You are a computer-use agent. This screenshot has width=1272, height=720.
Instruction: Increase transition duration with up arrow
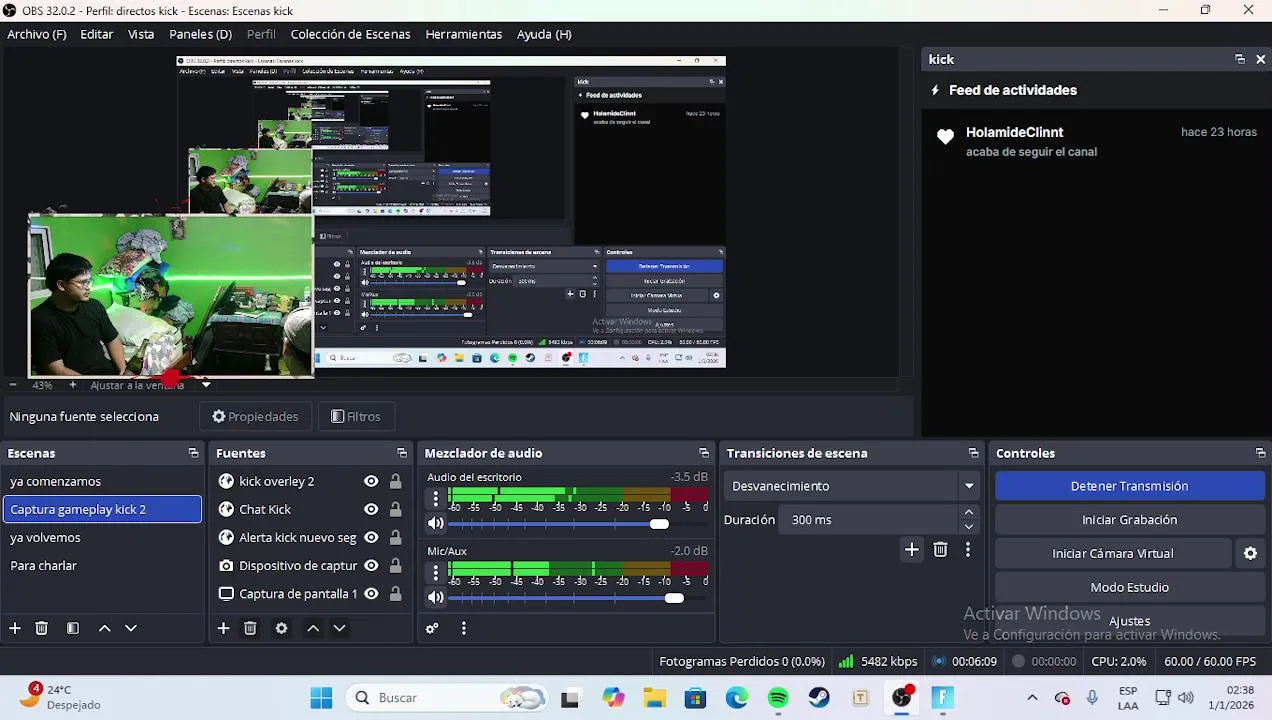[x=968, y=512]
